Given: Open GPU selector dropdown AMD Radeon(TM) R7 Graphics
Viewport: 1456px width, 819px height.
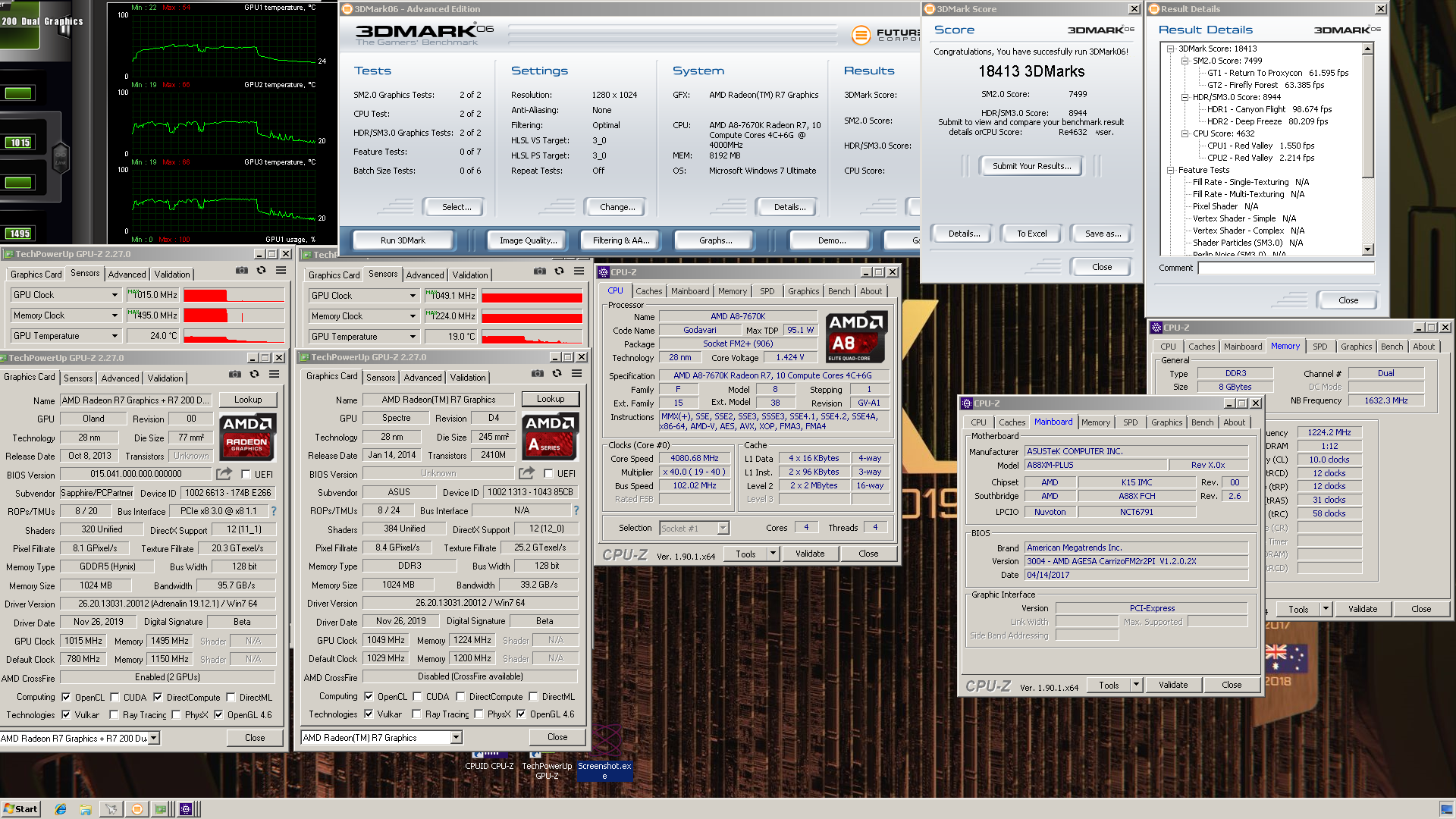Looking at the screenshot, I should pos(456,737).
